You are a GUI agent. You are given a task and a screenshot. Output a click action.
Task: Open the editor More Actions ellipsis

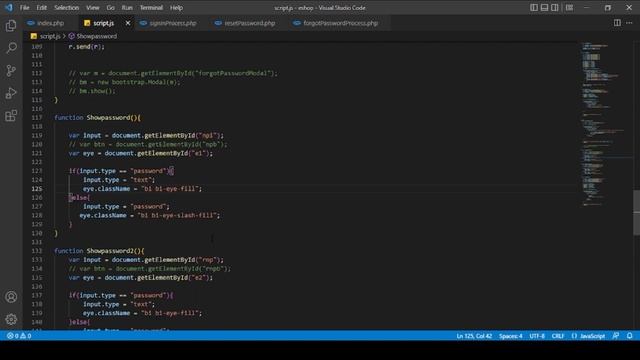click(x=629, y=23)
